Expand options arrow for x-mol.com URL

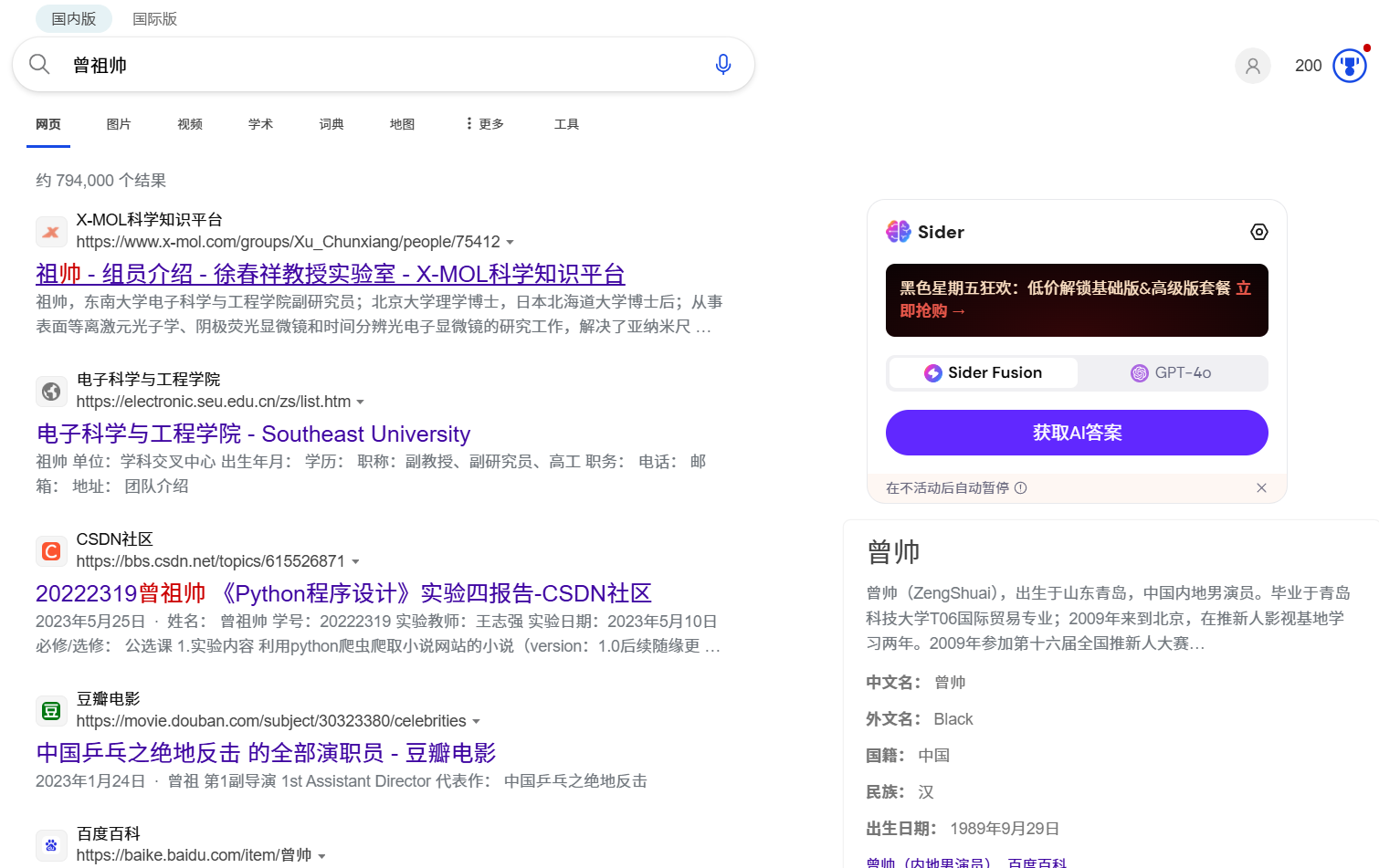pos(510,243)
